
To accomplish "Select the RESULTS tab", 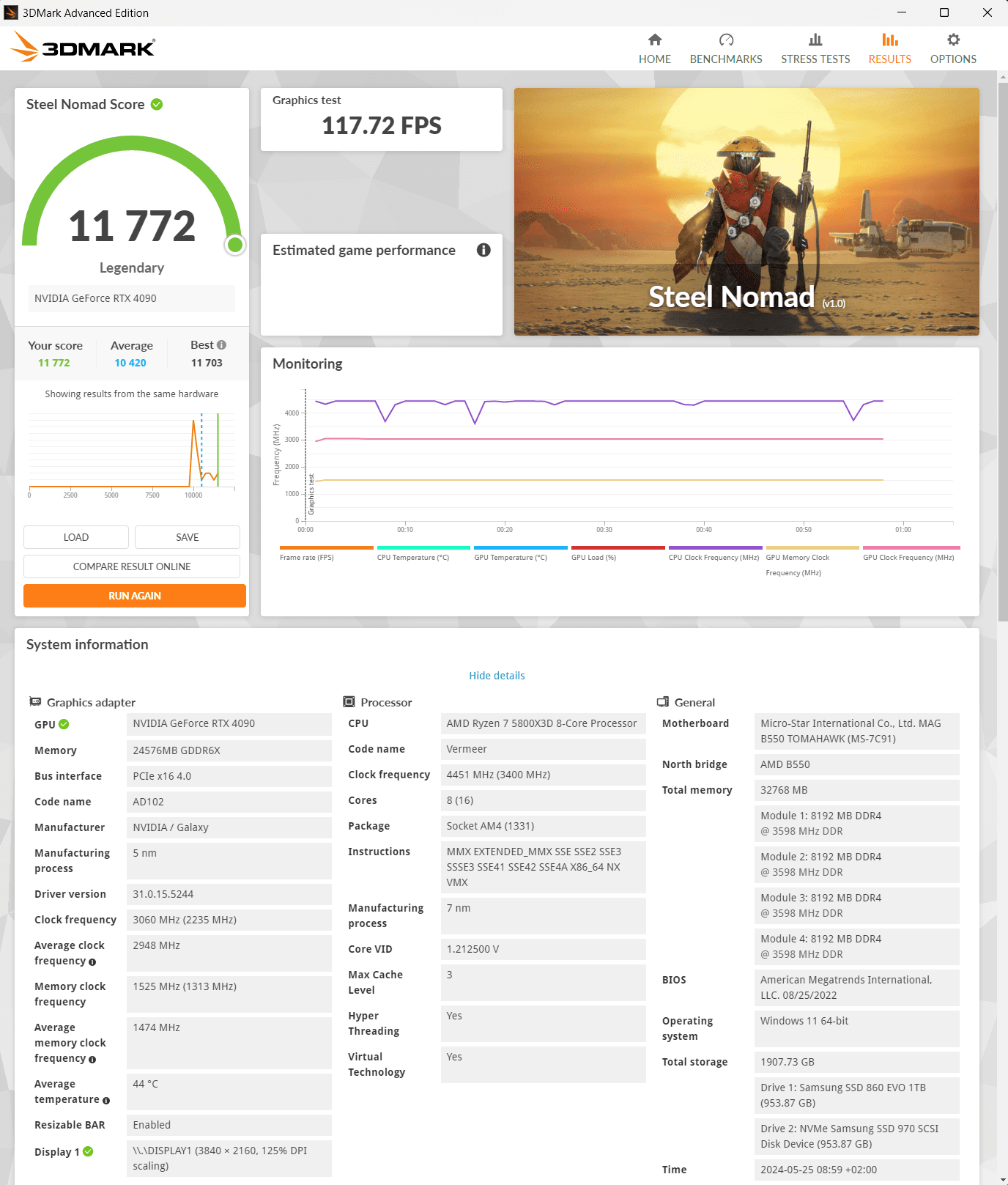I will 890,49.
